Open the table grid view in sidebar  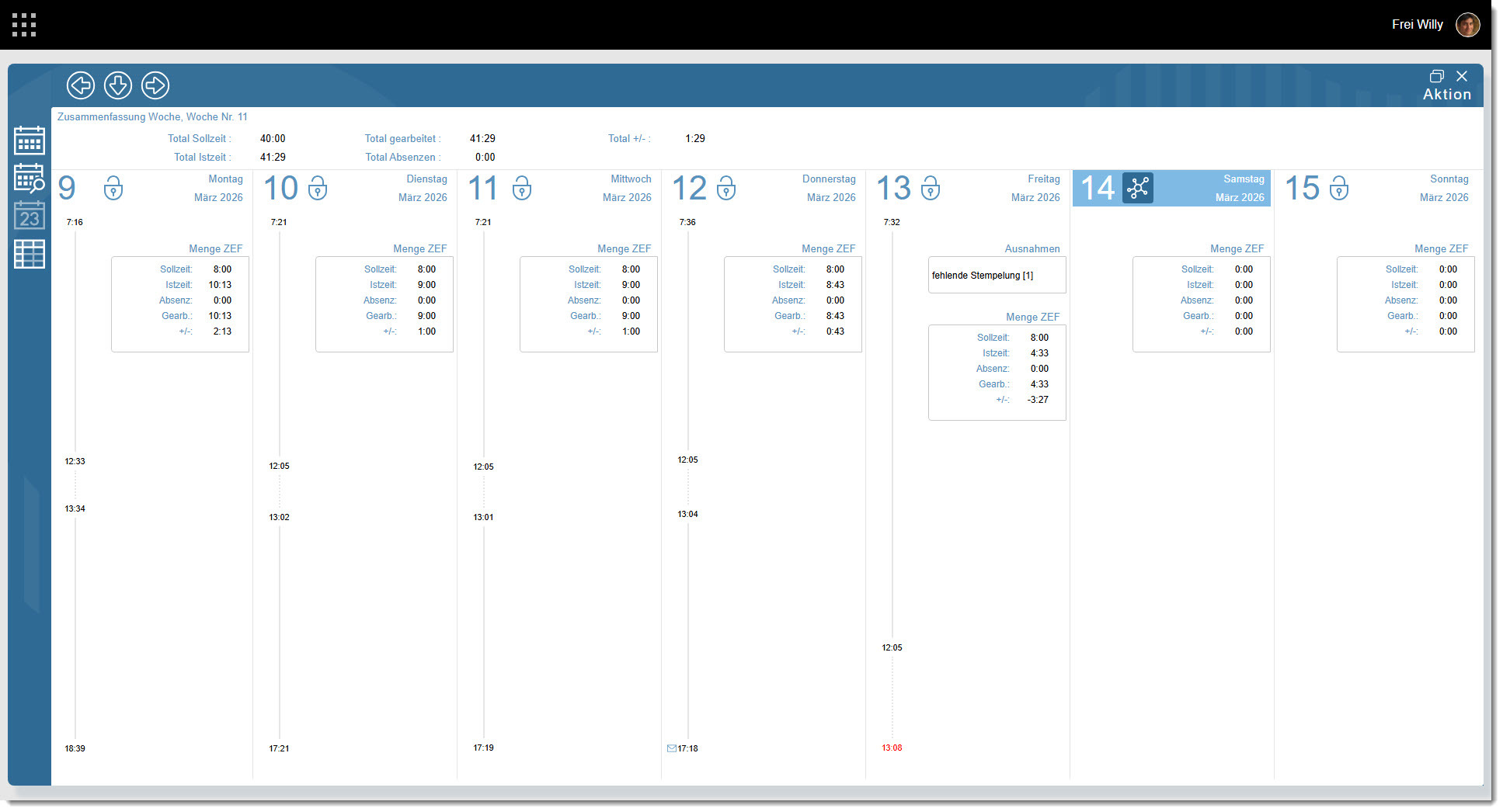coord(30,254)
